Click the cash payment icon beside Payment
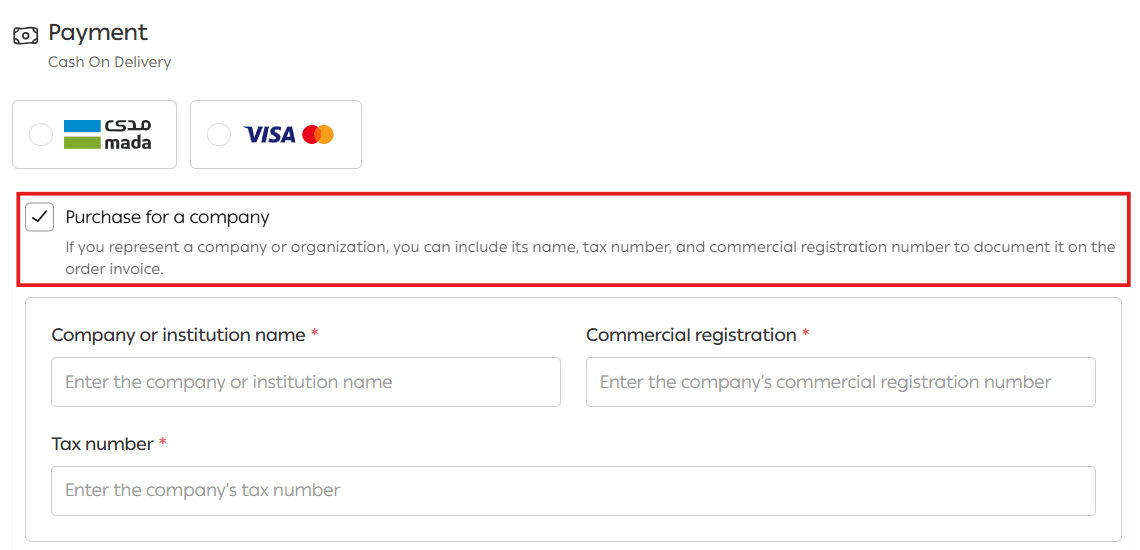 pyautogui.click(x=25, y=35)
